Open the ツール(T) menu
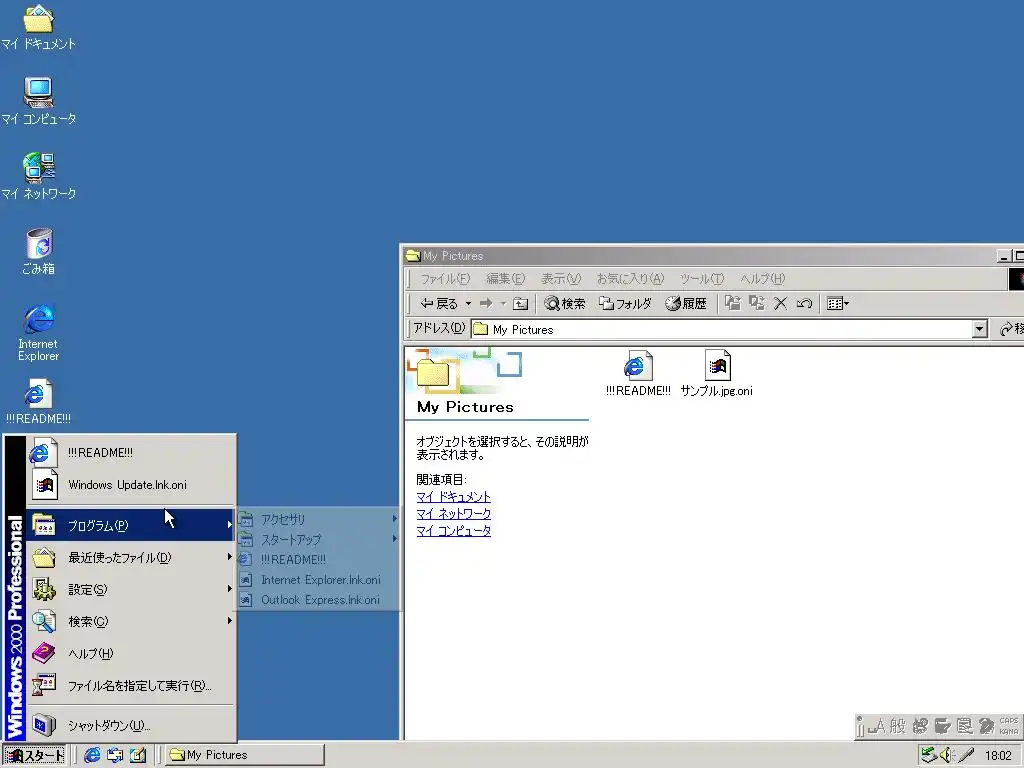This screenshot has height=768, width=1024. [x=702, y=279]
